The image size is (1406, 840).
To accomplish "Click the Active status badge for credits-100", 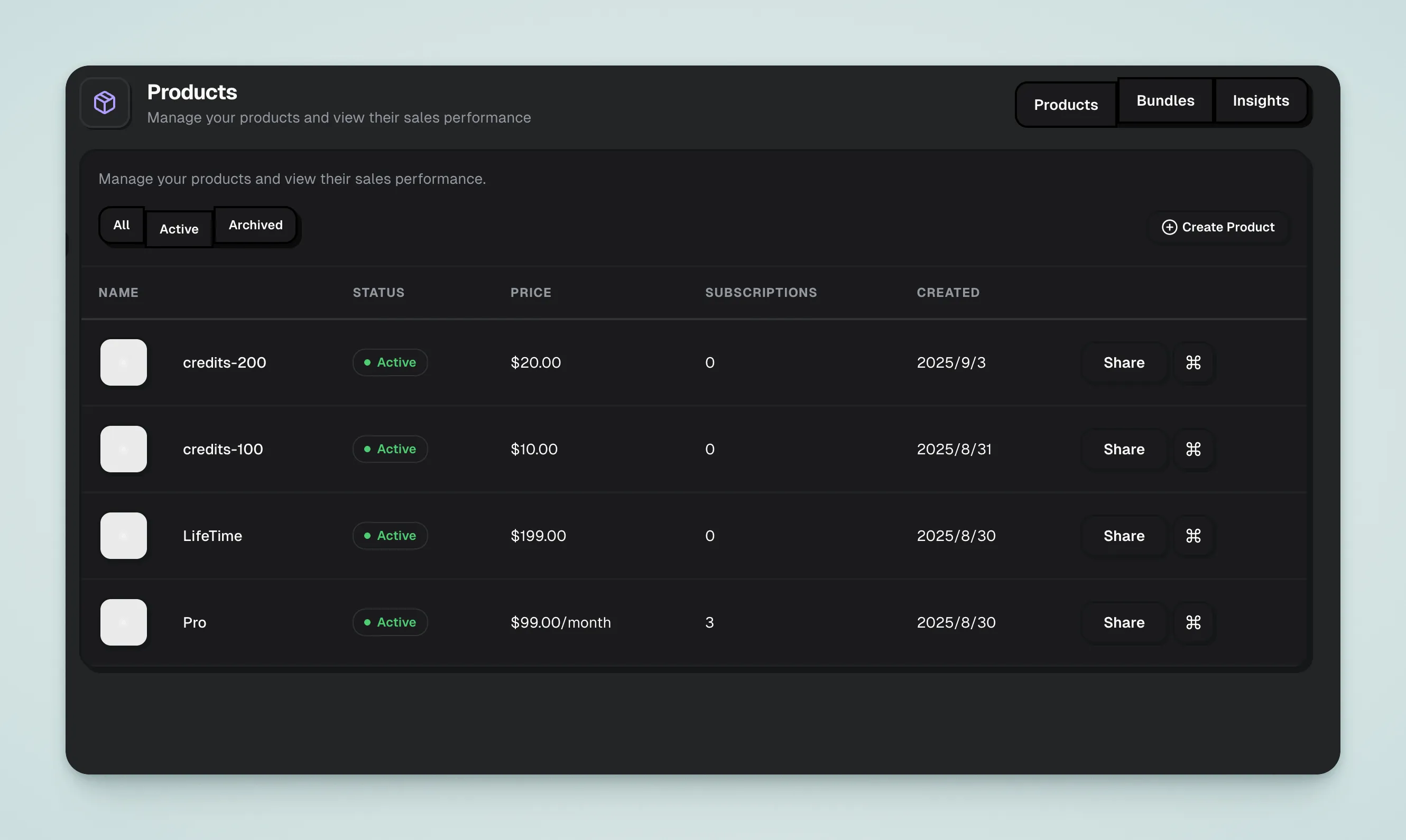I will pyautogui.click(x=390, y=449).
